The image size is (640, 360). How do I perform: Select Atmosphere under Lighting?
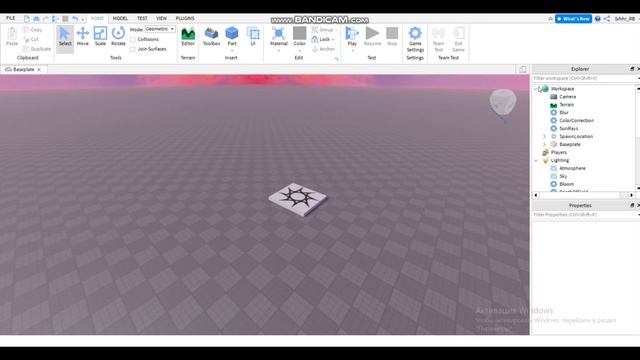coord(572,168)
